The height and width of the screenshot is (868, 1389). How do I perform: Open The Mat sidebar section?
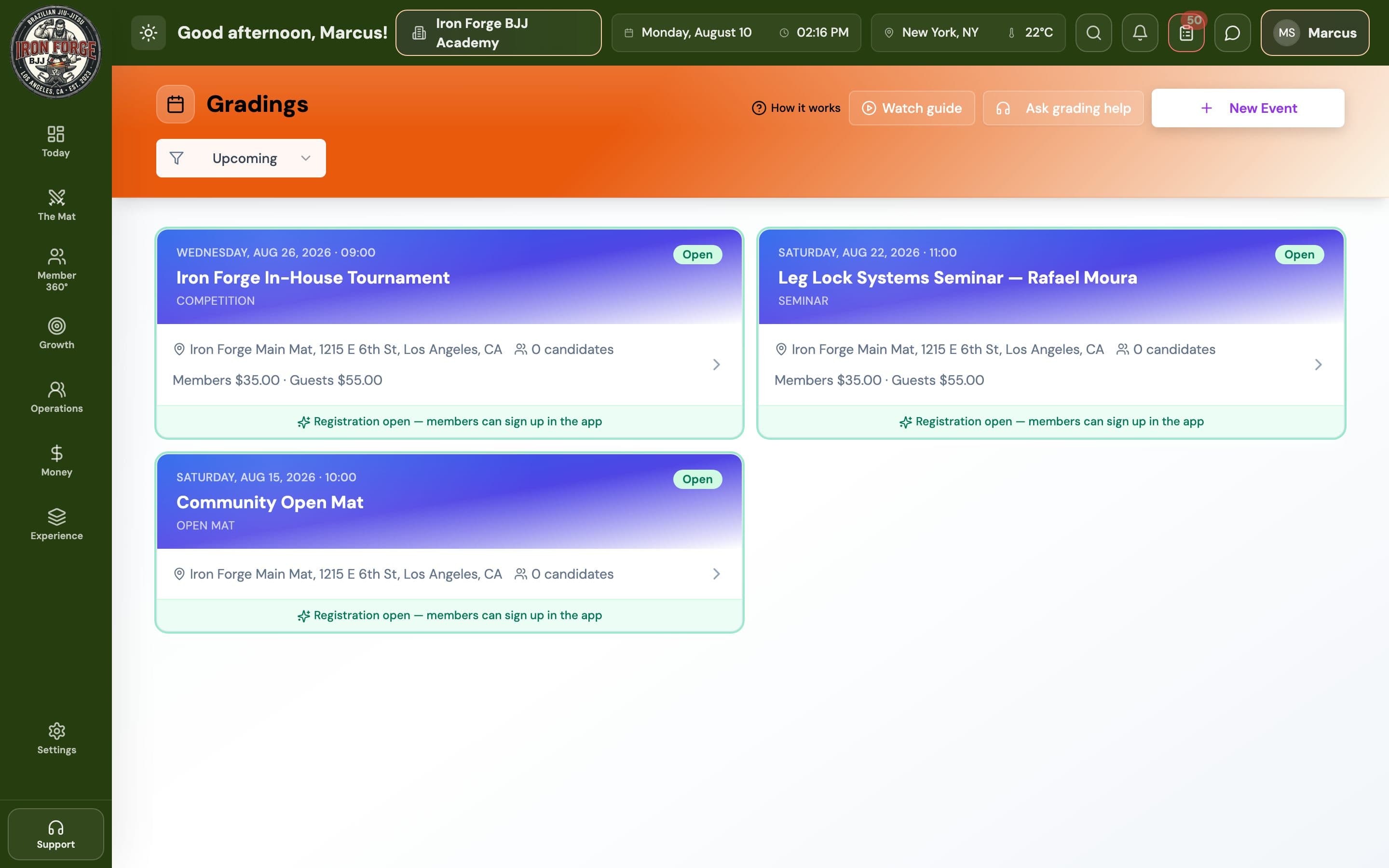(56, 205)
